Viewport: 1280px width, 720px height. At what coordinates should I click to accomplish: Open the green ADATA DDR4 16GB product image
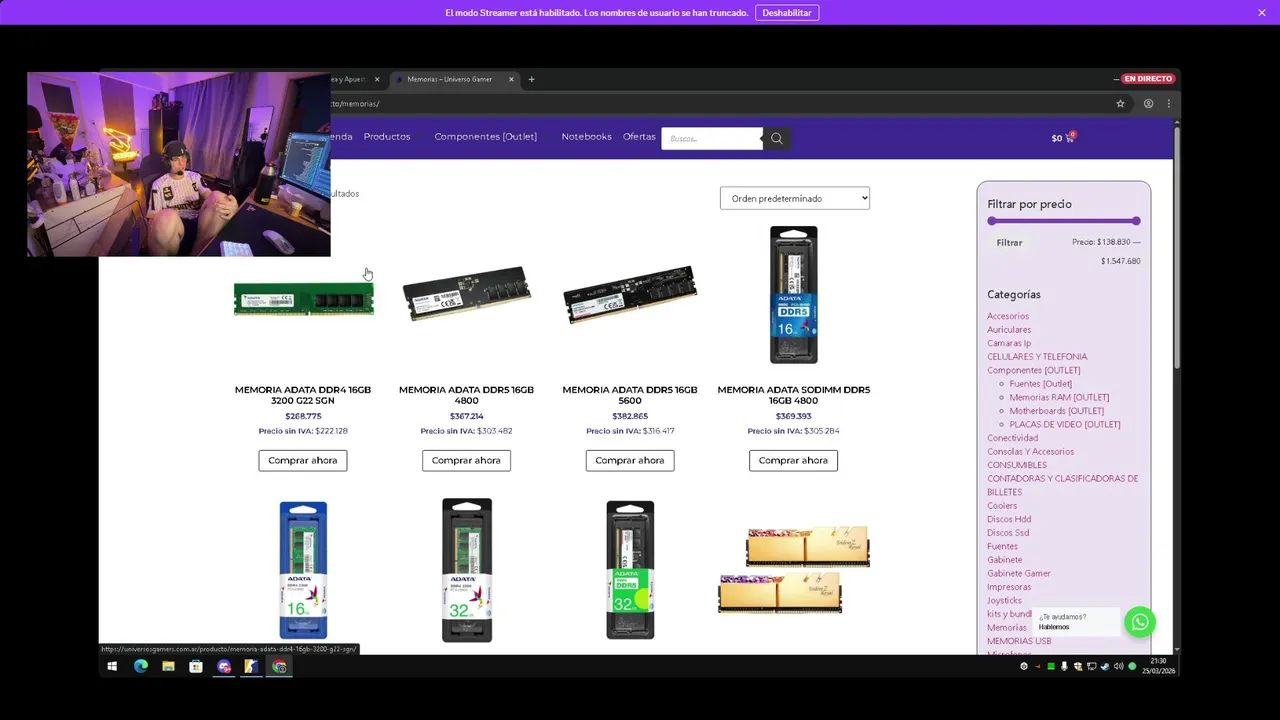tap(303, 298)
